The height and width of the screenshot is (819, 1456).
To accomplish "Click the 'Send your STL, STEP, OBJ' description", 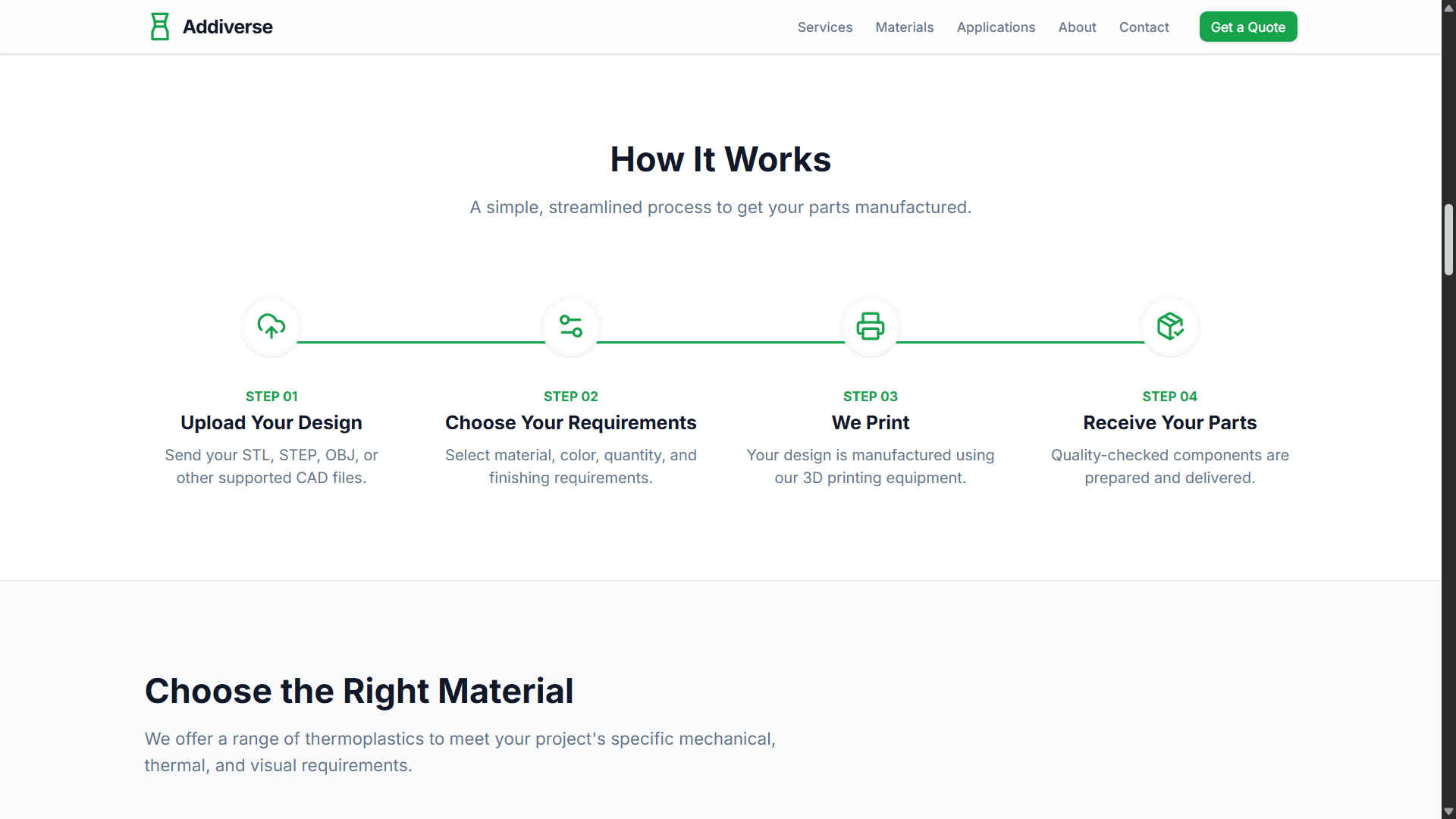I will 271,466.
